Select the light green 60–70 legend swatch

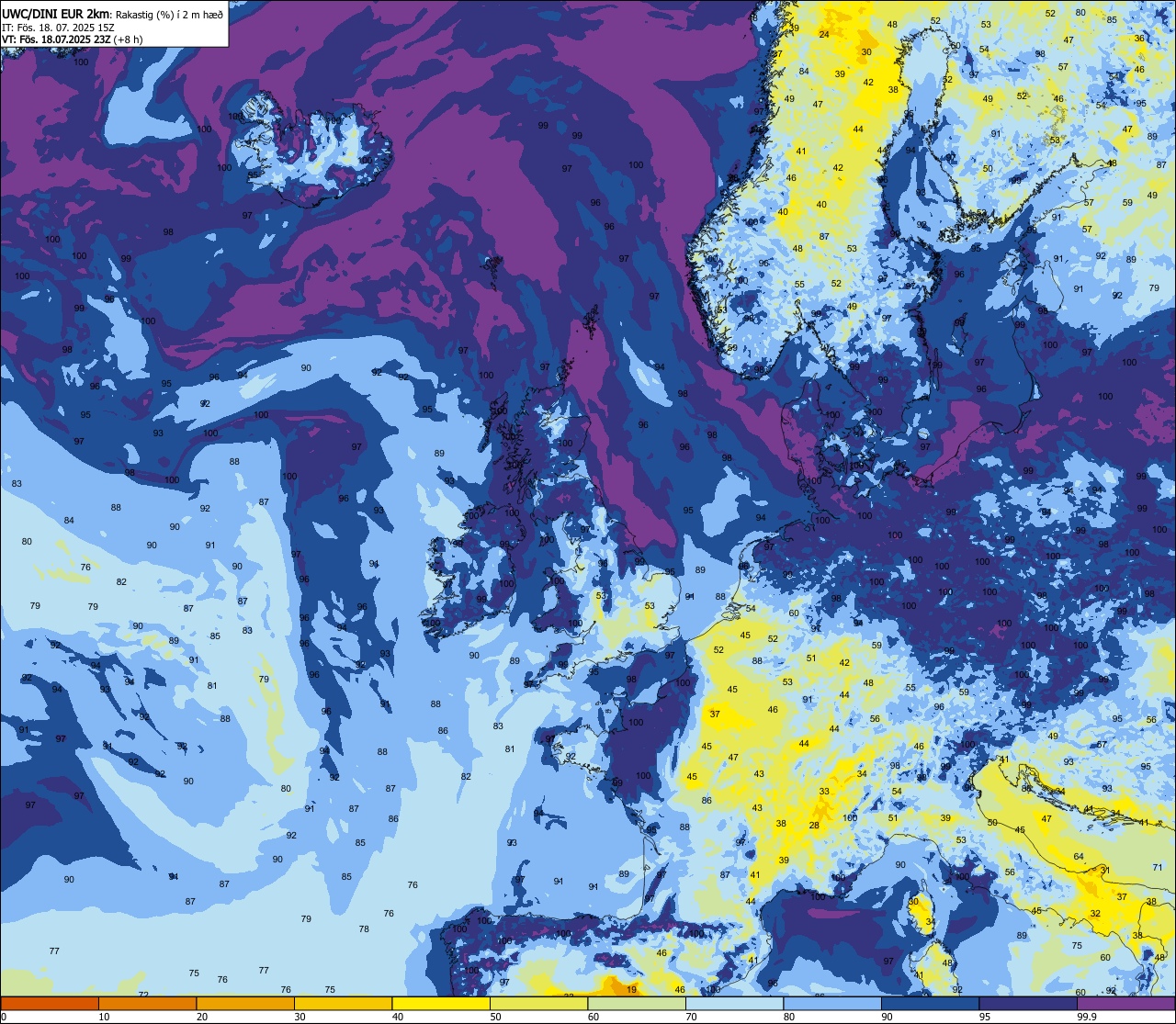click(x=637, y=1003)
